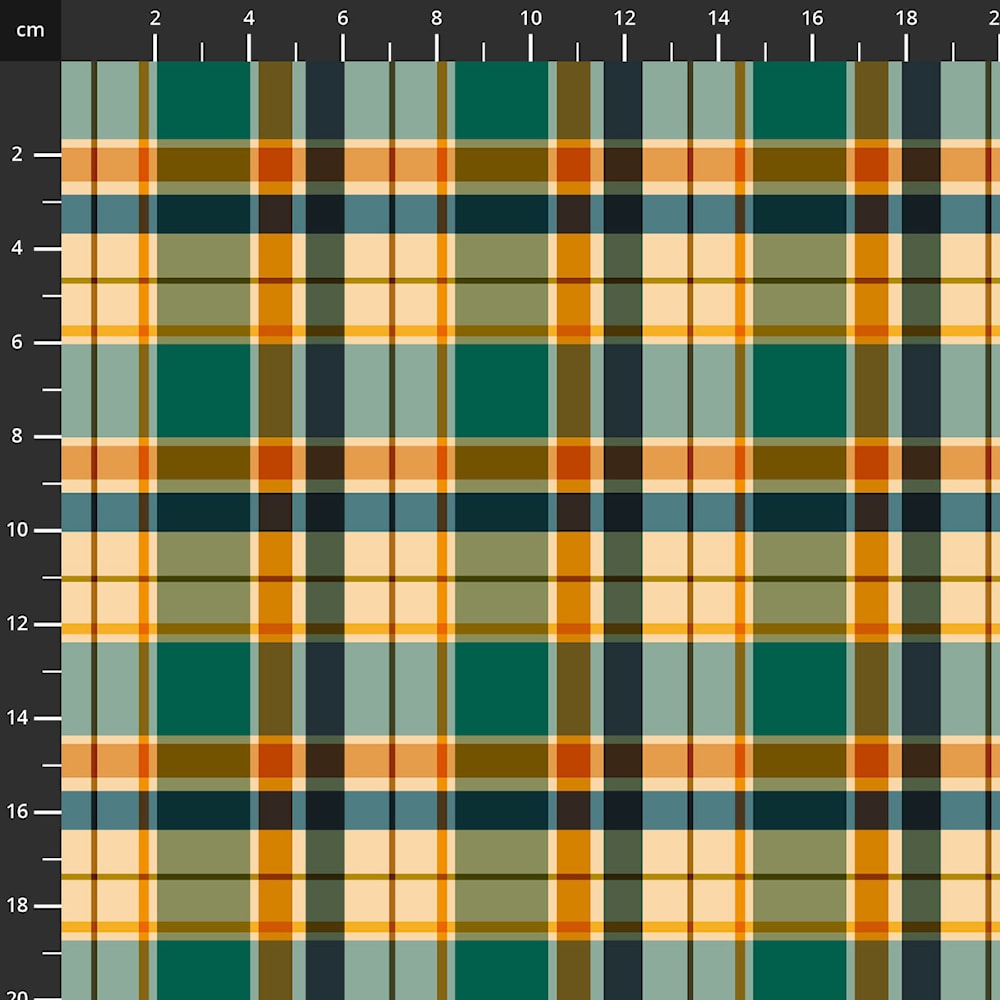
Task: Select the 16 mark on the top ruler
Action: coord(812,18)
